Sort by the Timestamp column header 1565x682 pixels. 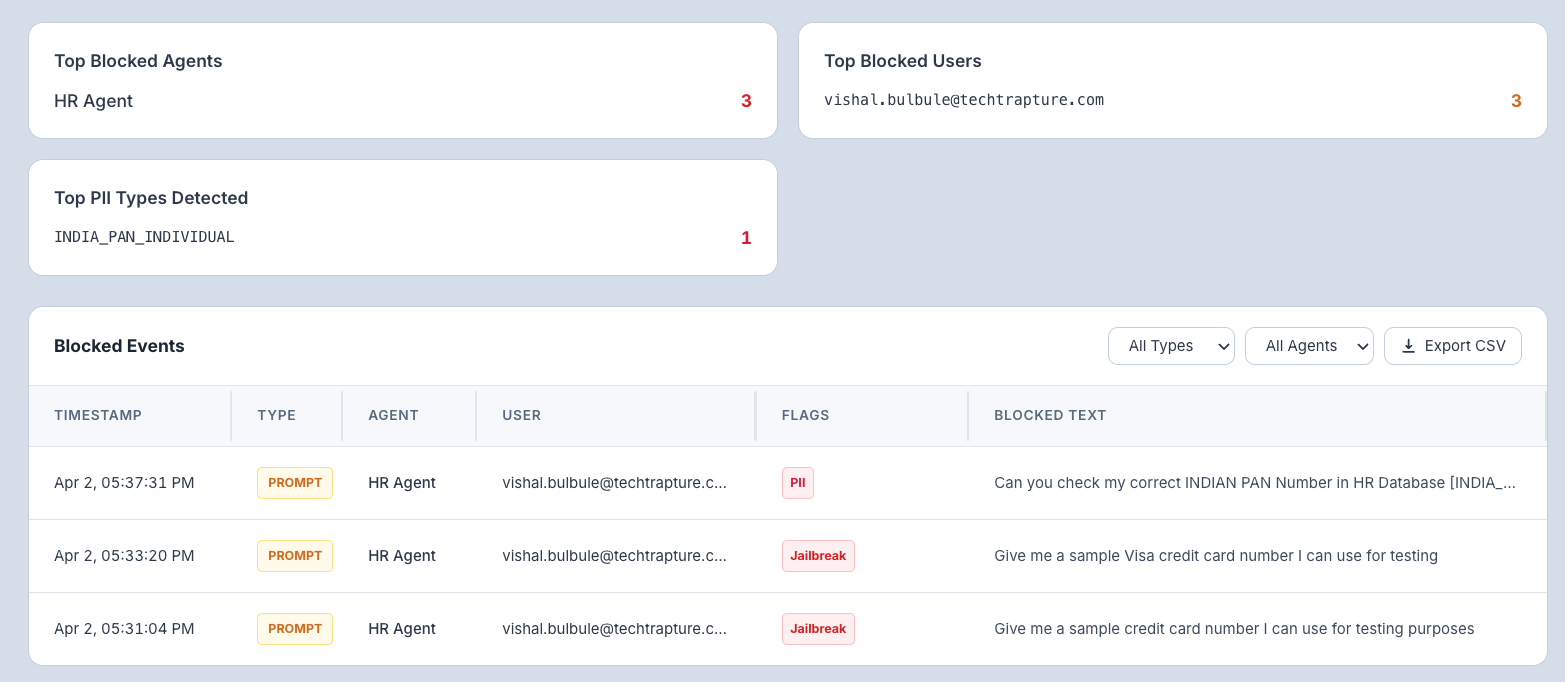98,415
